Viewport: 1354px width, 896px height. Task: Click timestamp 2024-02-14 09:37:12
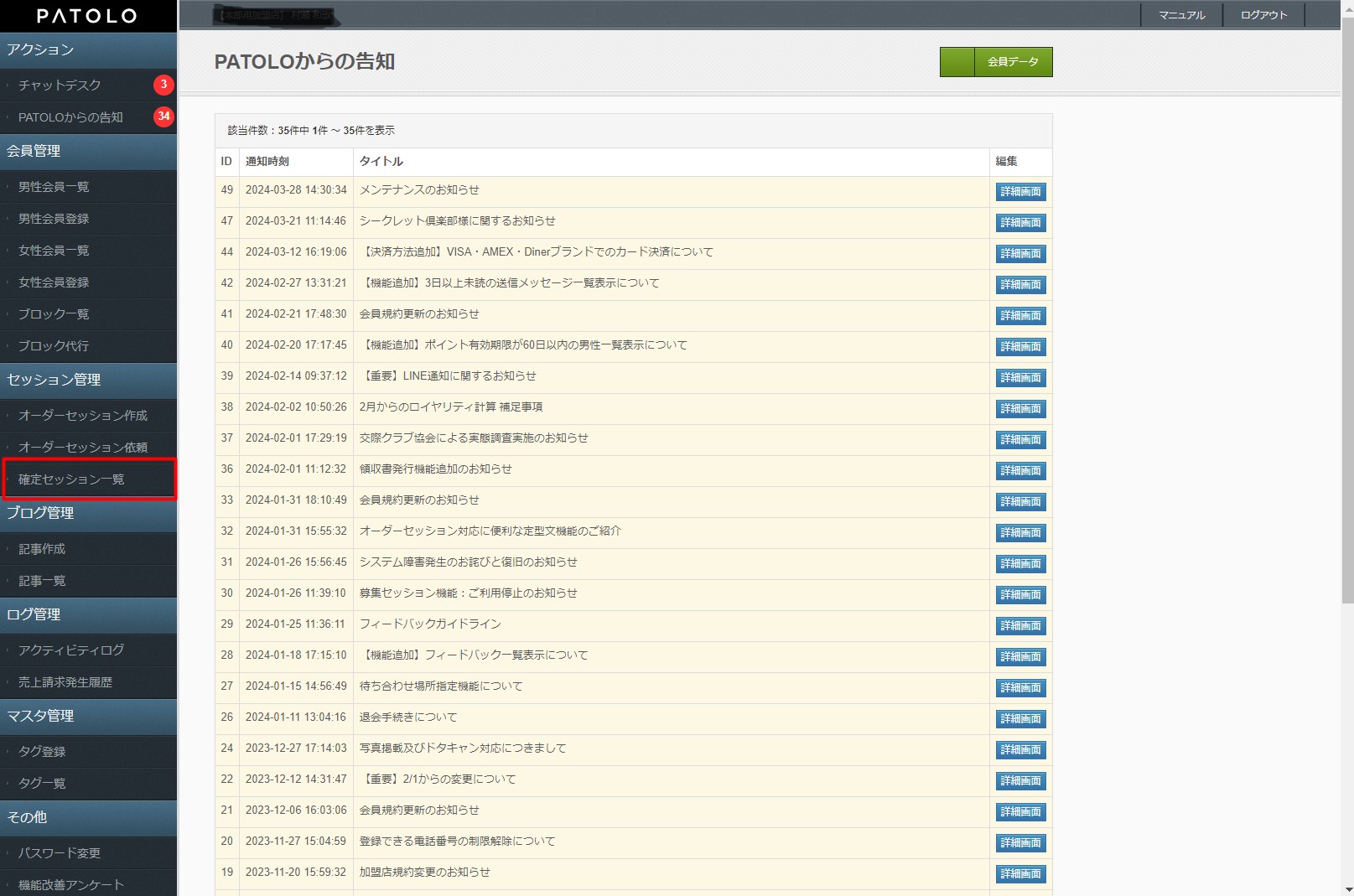tap(296, 376)
